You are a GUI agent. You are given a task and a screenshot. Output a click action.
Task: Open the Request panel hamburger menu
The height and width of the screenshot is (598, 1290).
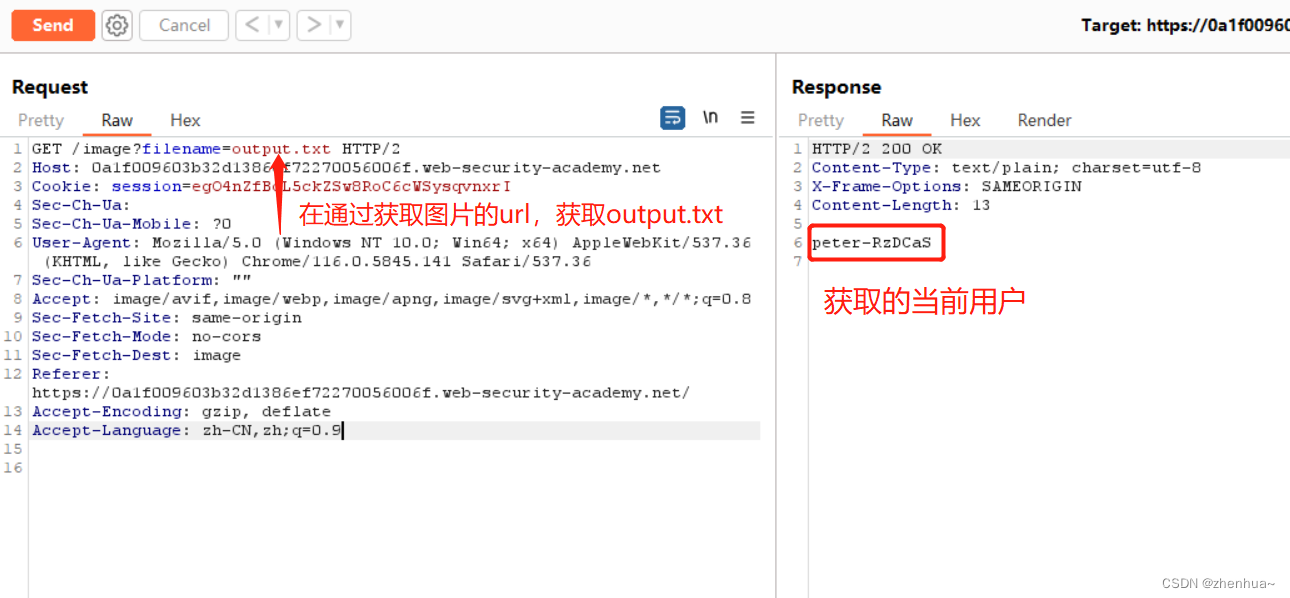[x=748, y=117]
